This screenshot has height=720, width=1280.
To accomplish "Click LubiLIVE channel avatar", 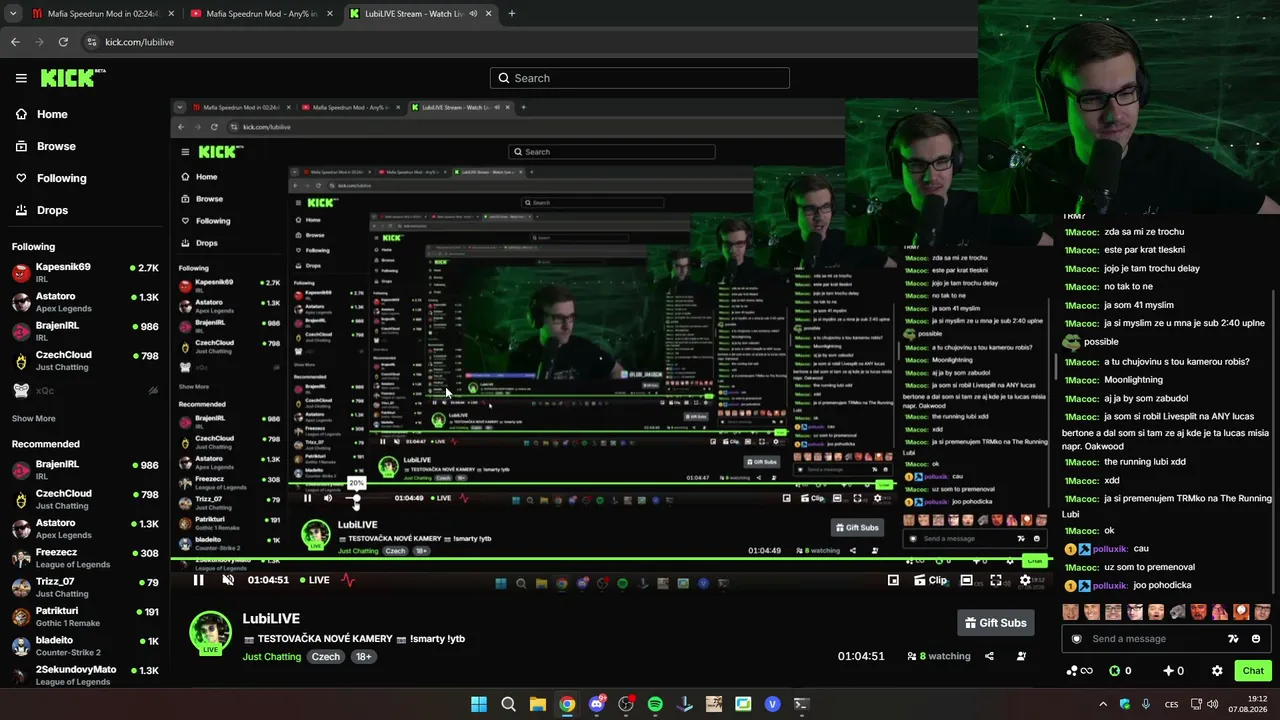I will pos(210,633).
